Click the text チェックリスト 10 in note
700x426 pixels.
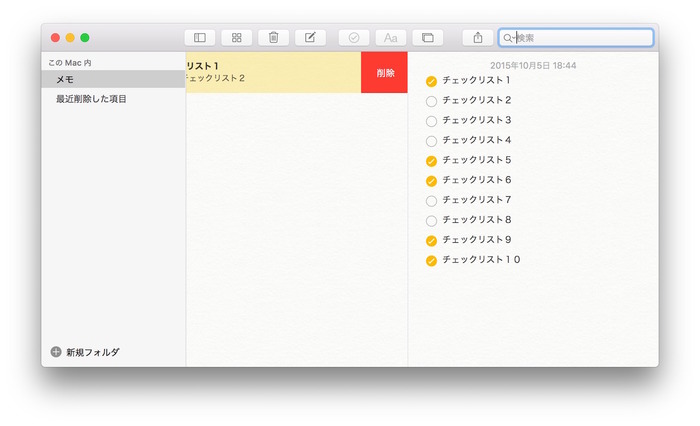pos(481,259)
